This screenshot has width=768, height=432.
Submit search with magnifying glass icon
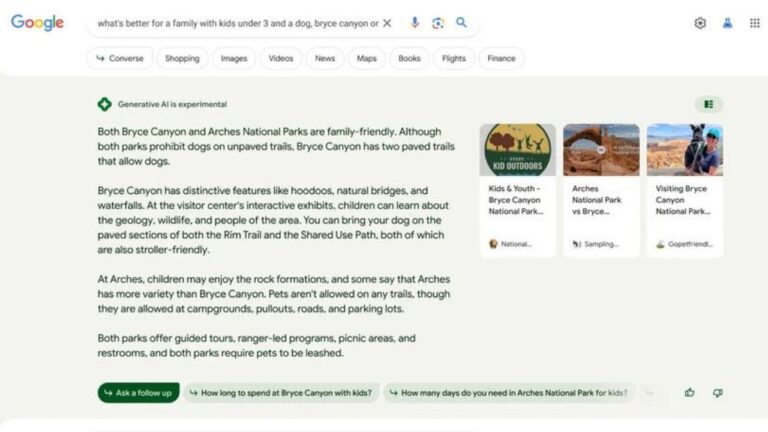pyautogui.click(x=461, y=23)
